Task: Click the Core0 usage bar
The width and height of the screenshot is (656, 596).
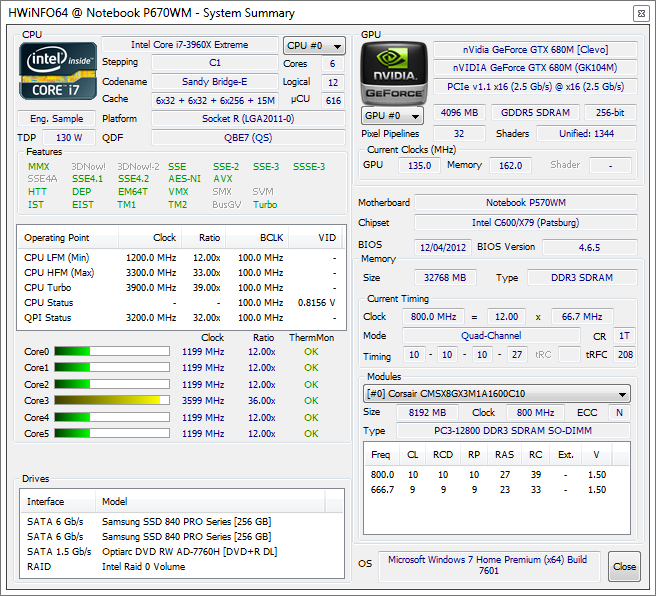Action: (x=112, y=351)
